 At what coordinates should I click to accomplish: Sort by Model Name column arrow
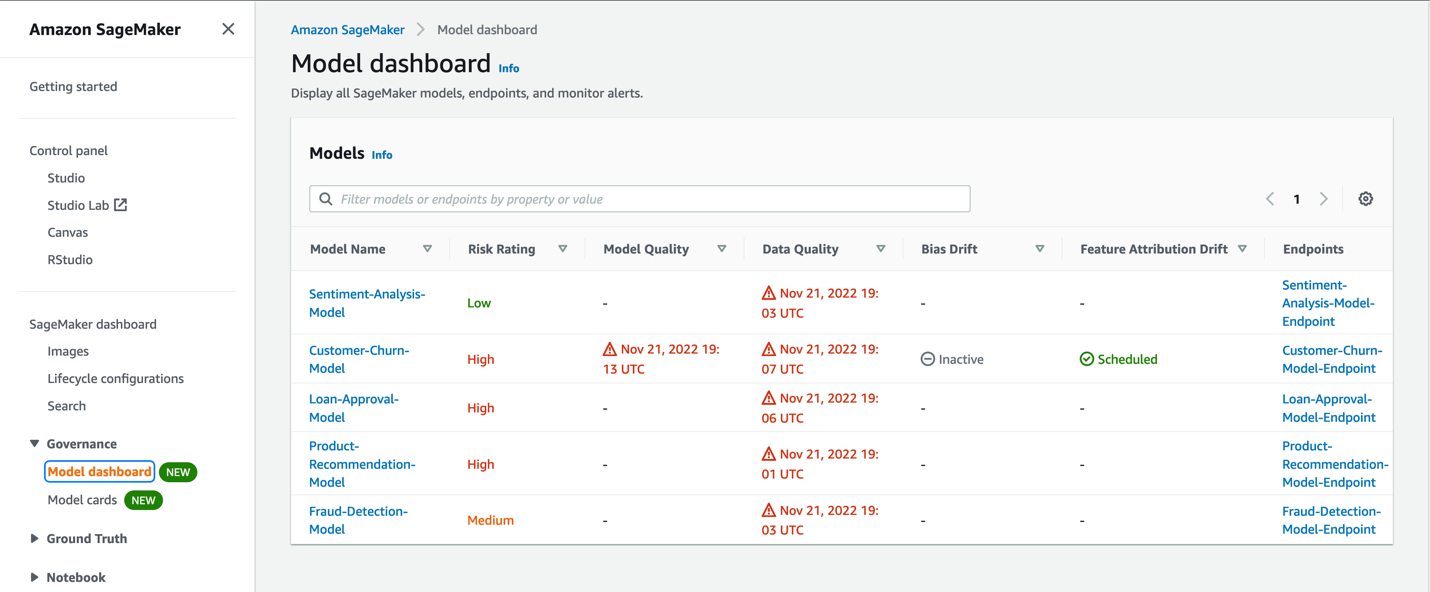point(427,249)
